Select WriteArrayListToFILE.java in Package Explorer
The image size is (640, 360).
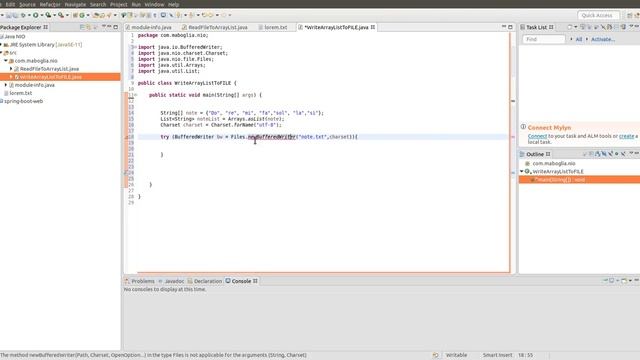[x=51, y=77]
